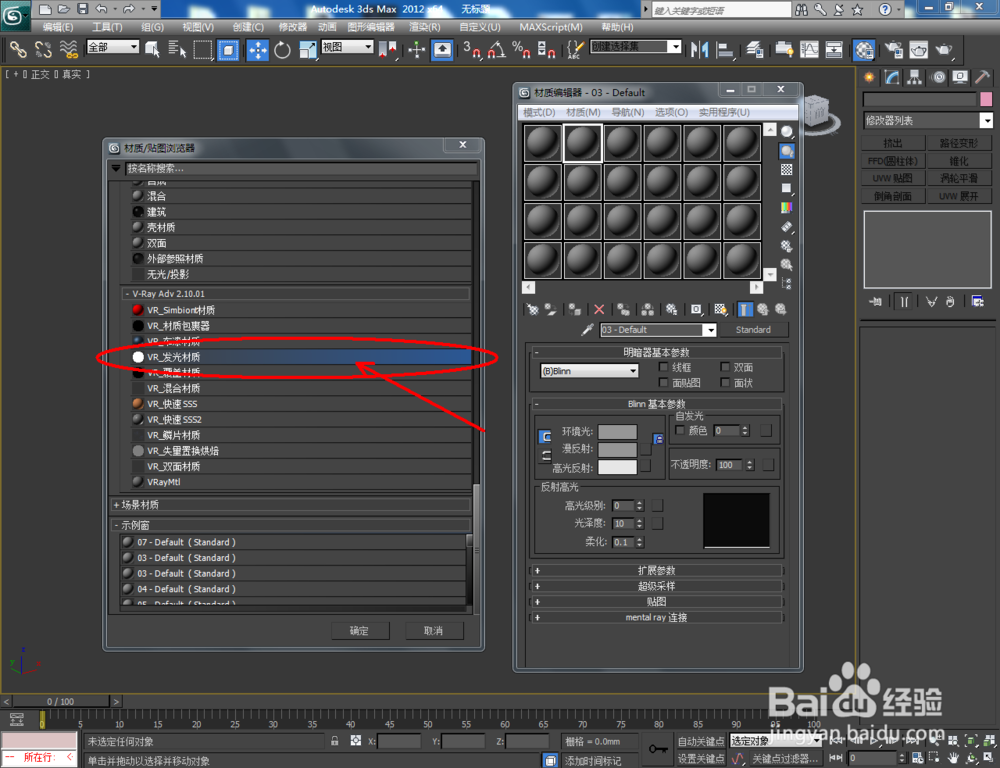Toggle the checkered background icon
Viewport: 1000px width, 768px height.
coord(787,170)
